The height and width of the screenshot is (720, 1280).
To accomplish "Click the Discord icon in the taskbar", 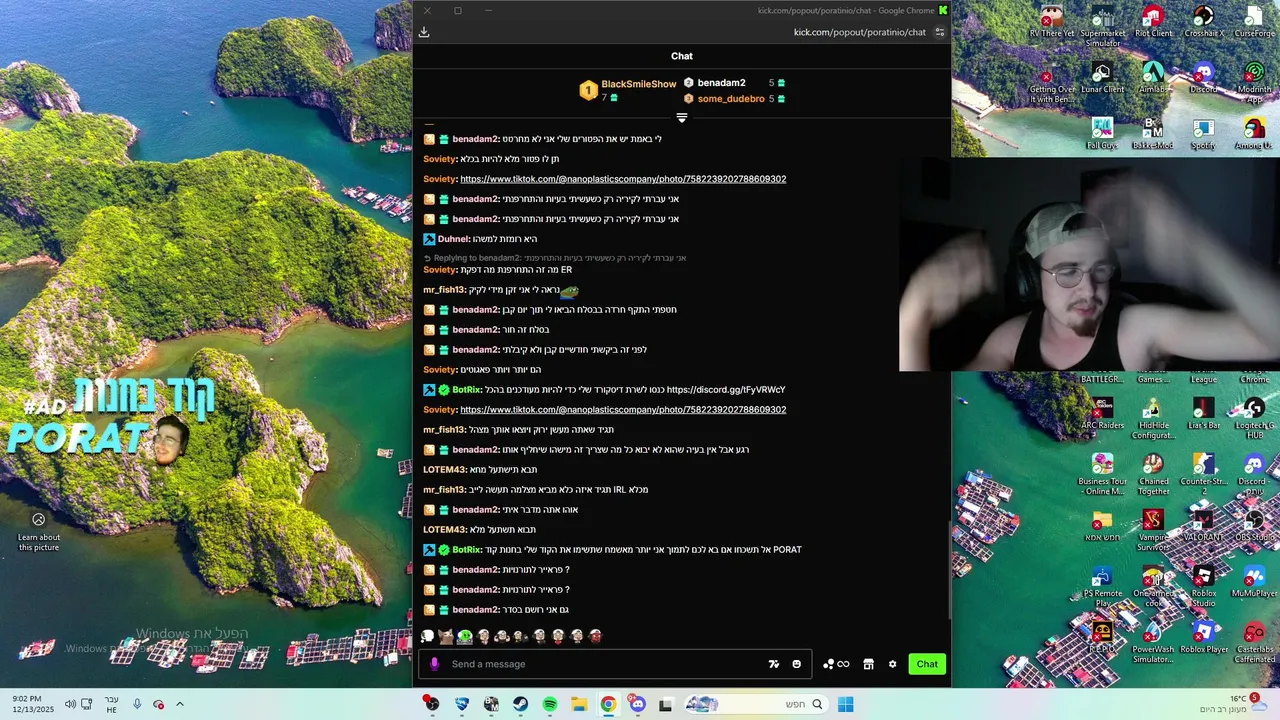I will (x=638, y=704).
